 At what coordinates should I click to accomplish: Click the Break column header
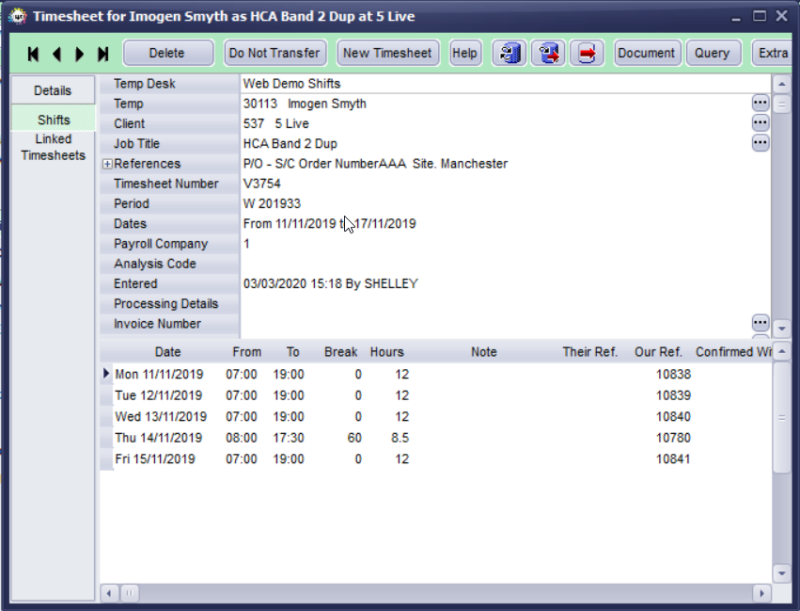(341, 352)
